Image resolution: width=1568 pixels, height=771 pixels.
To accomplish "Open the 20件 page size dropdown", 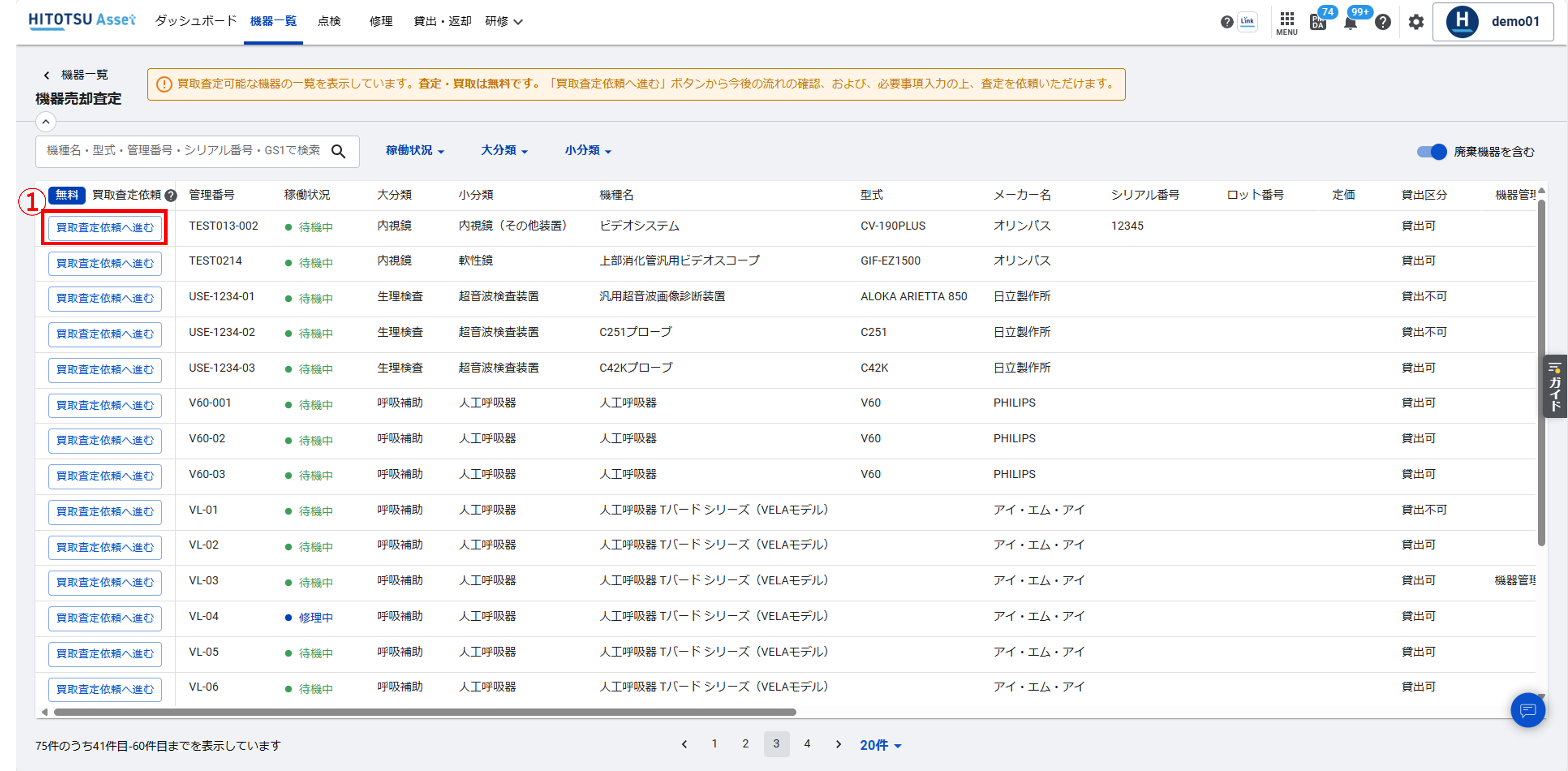I will pos(880,745).
